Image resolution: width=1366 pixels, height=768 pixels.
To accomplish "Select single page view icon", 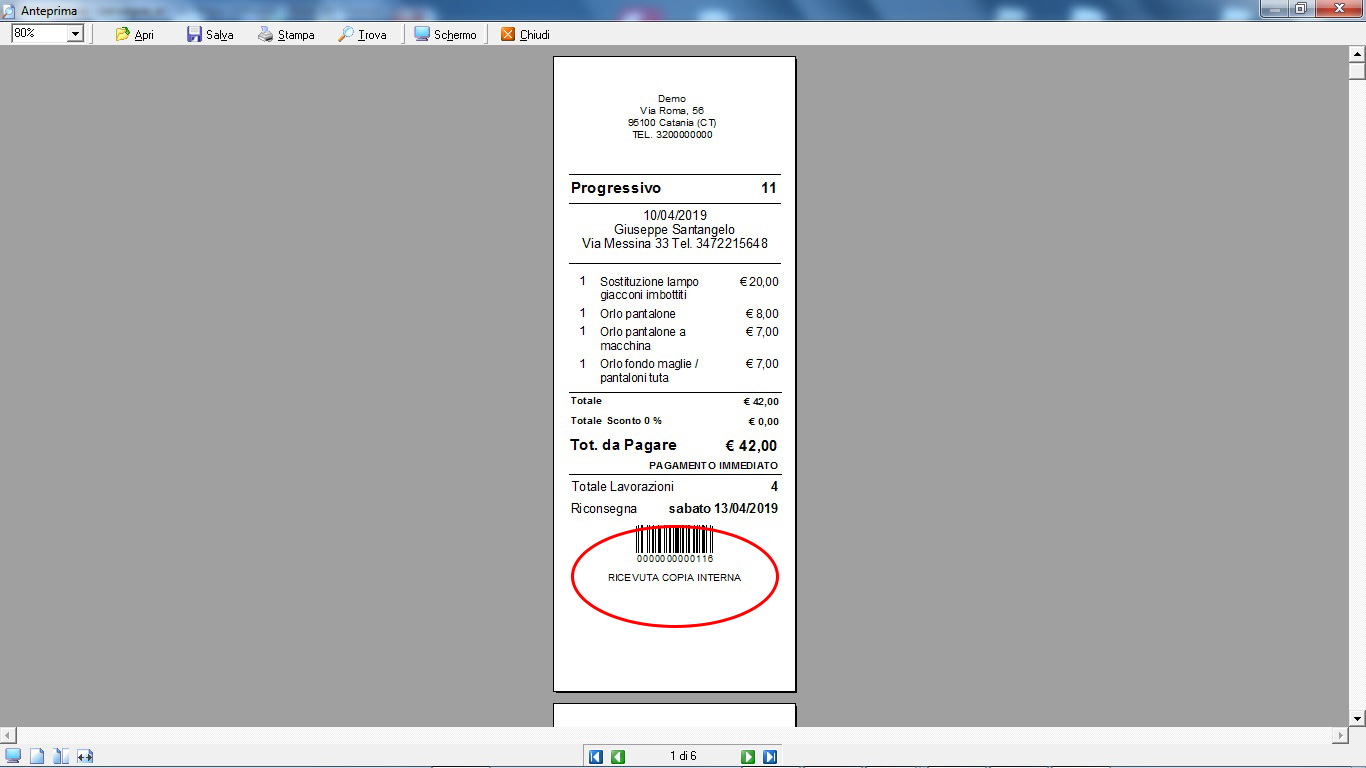I will 37,756.
